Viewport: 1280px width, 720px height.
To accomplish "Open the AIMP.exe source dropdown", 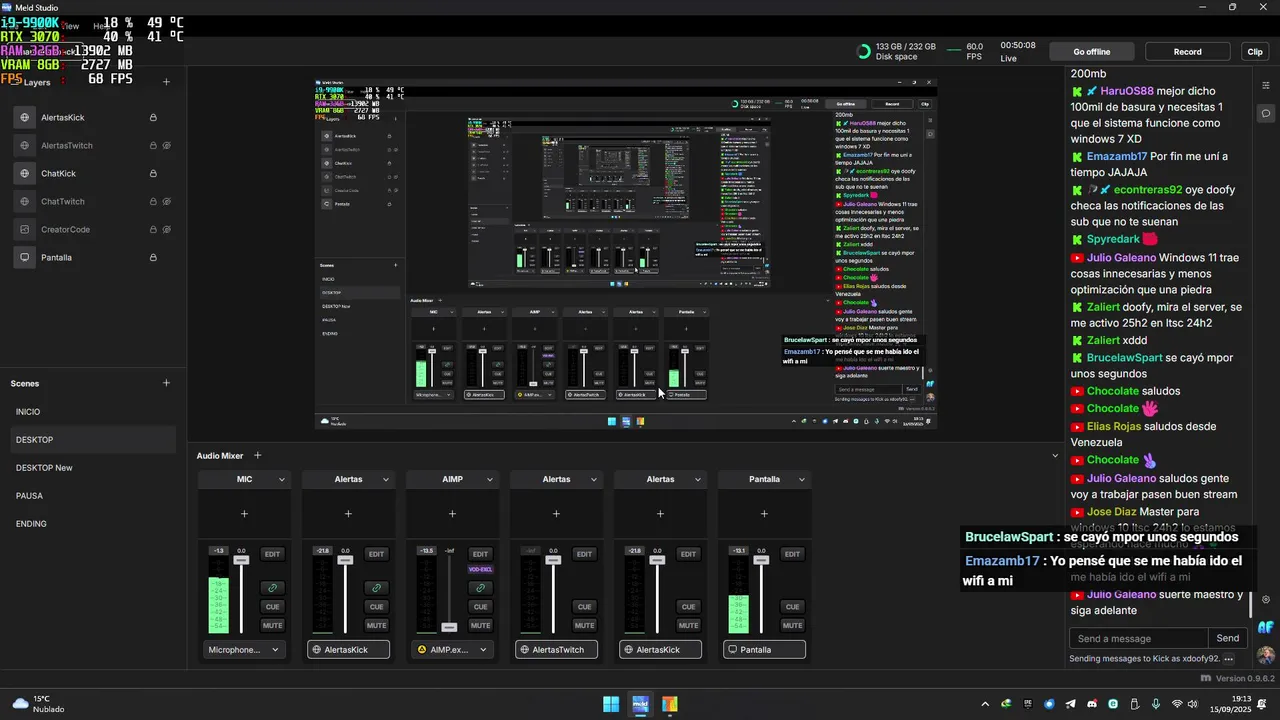I will (x=452, y=650).
